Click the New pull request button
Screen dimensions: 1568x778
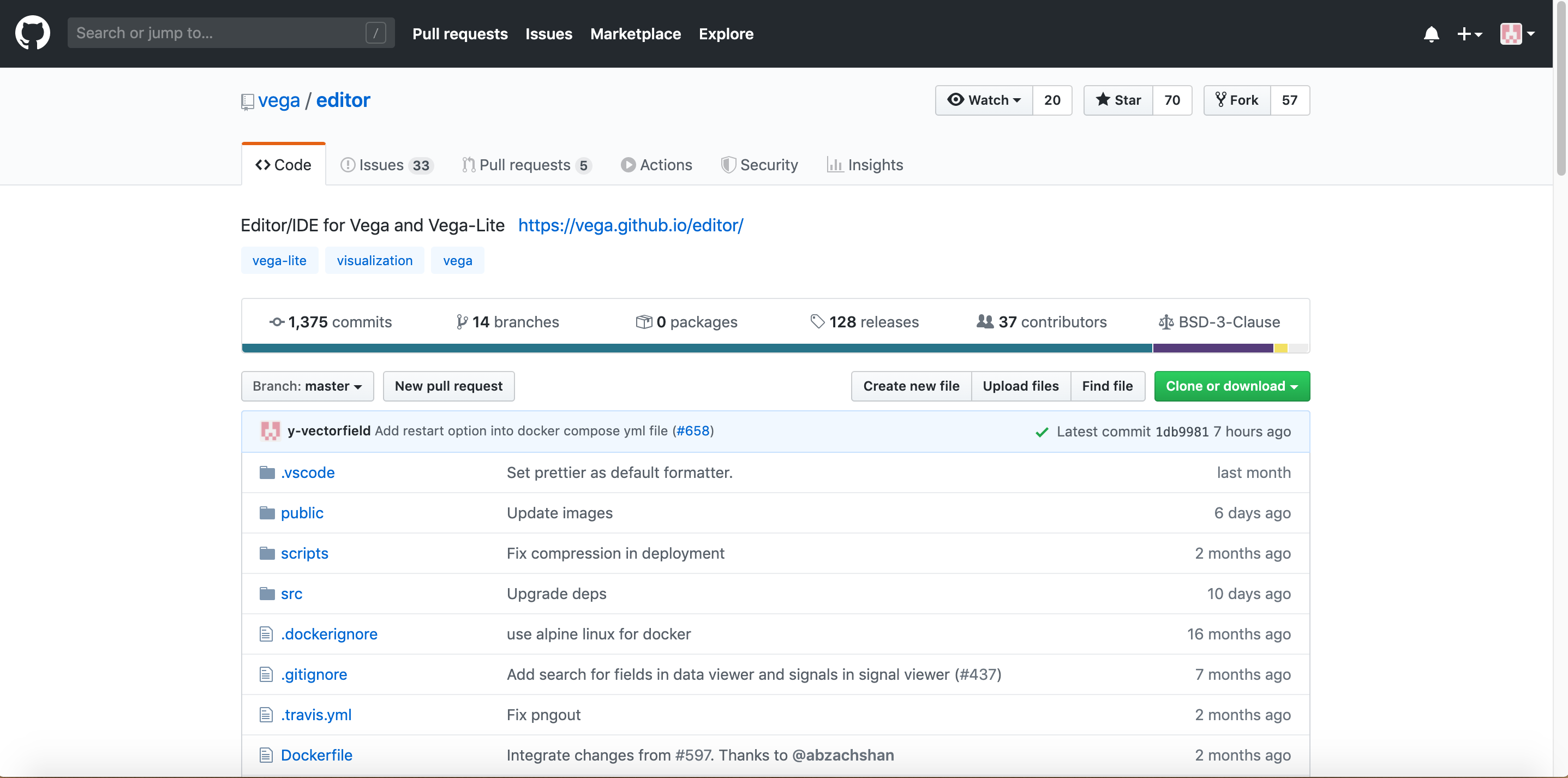point(448,386)
